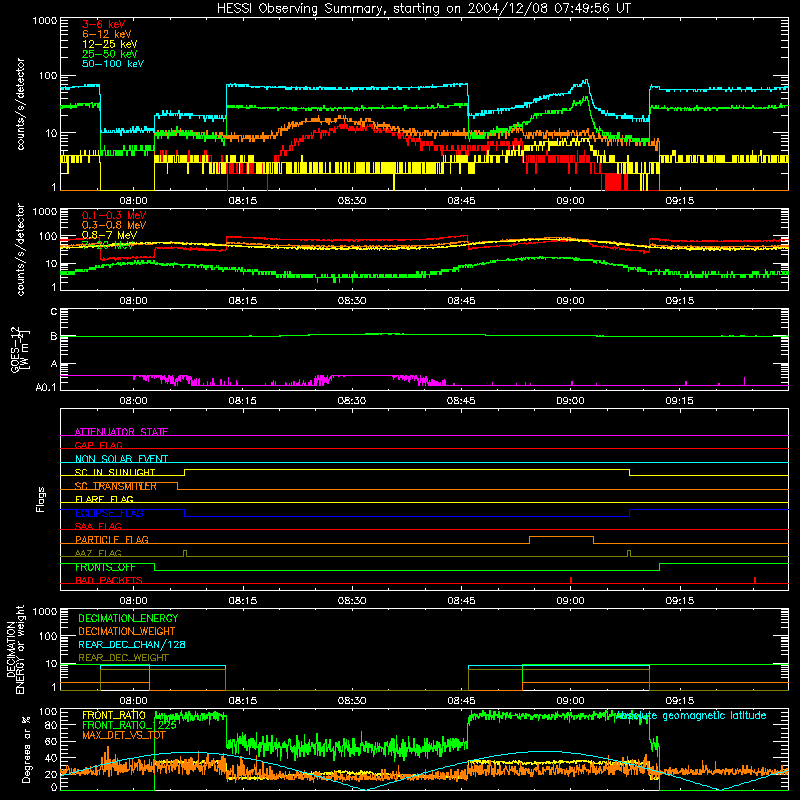
Task: Select the SAA_FLAG label
Action: click(x=98, y=526)
